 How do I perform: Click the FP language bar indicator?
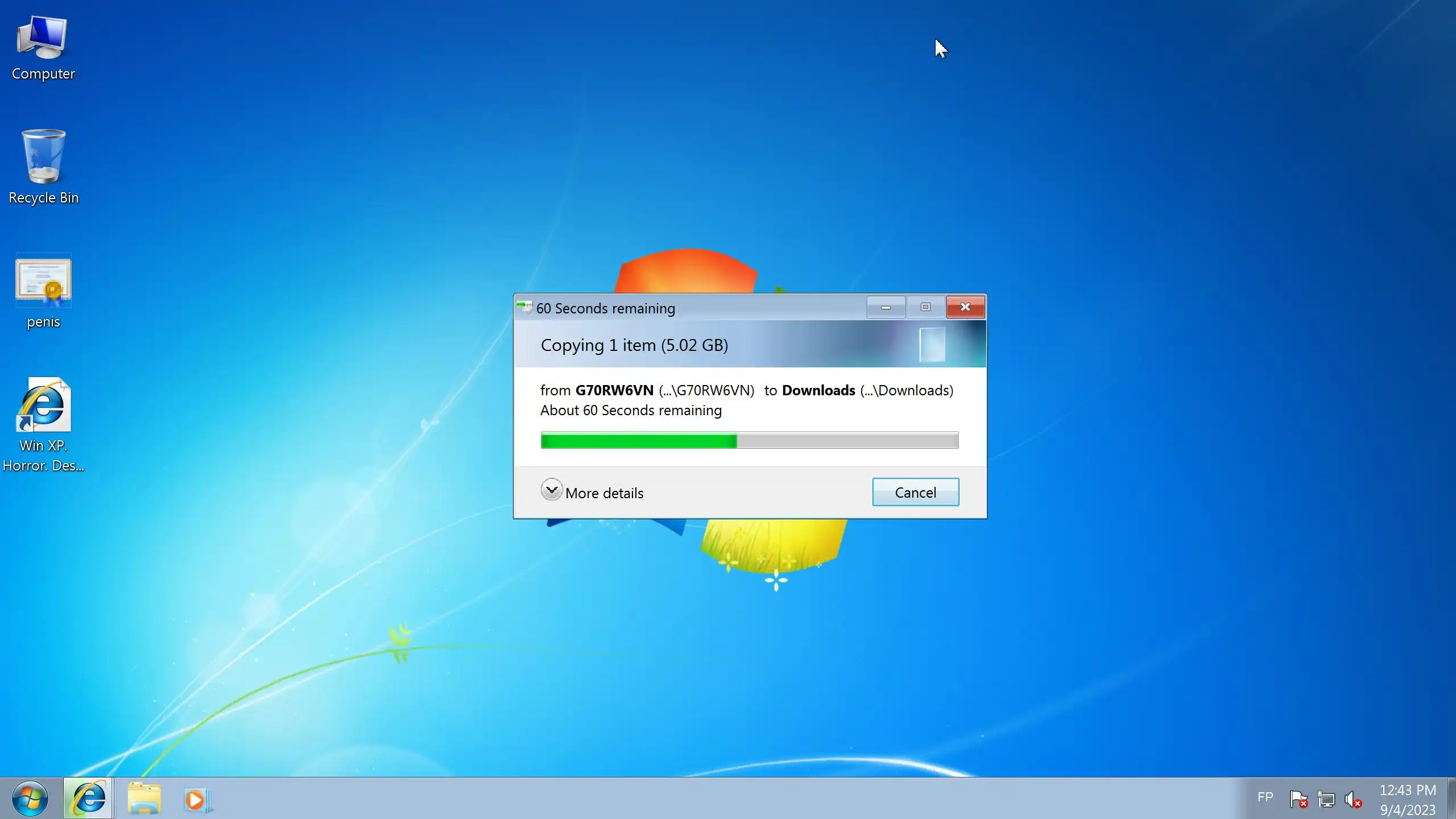click(x=1265, y=797)
